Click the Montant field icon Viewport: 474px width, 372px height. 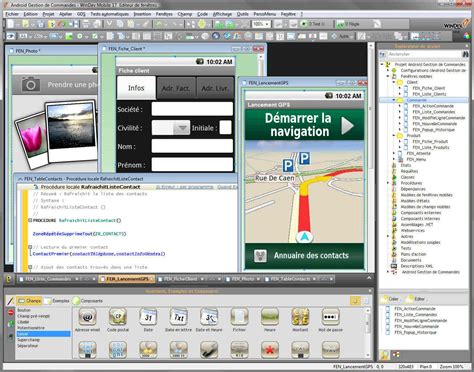point(300,317)
